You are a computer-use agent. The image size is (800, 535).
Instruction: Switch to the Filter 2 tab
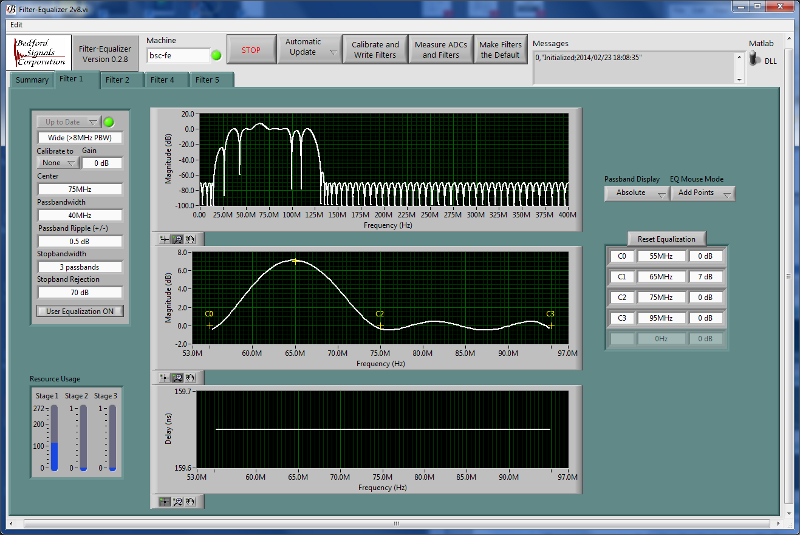coord(122,80)
